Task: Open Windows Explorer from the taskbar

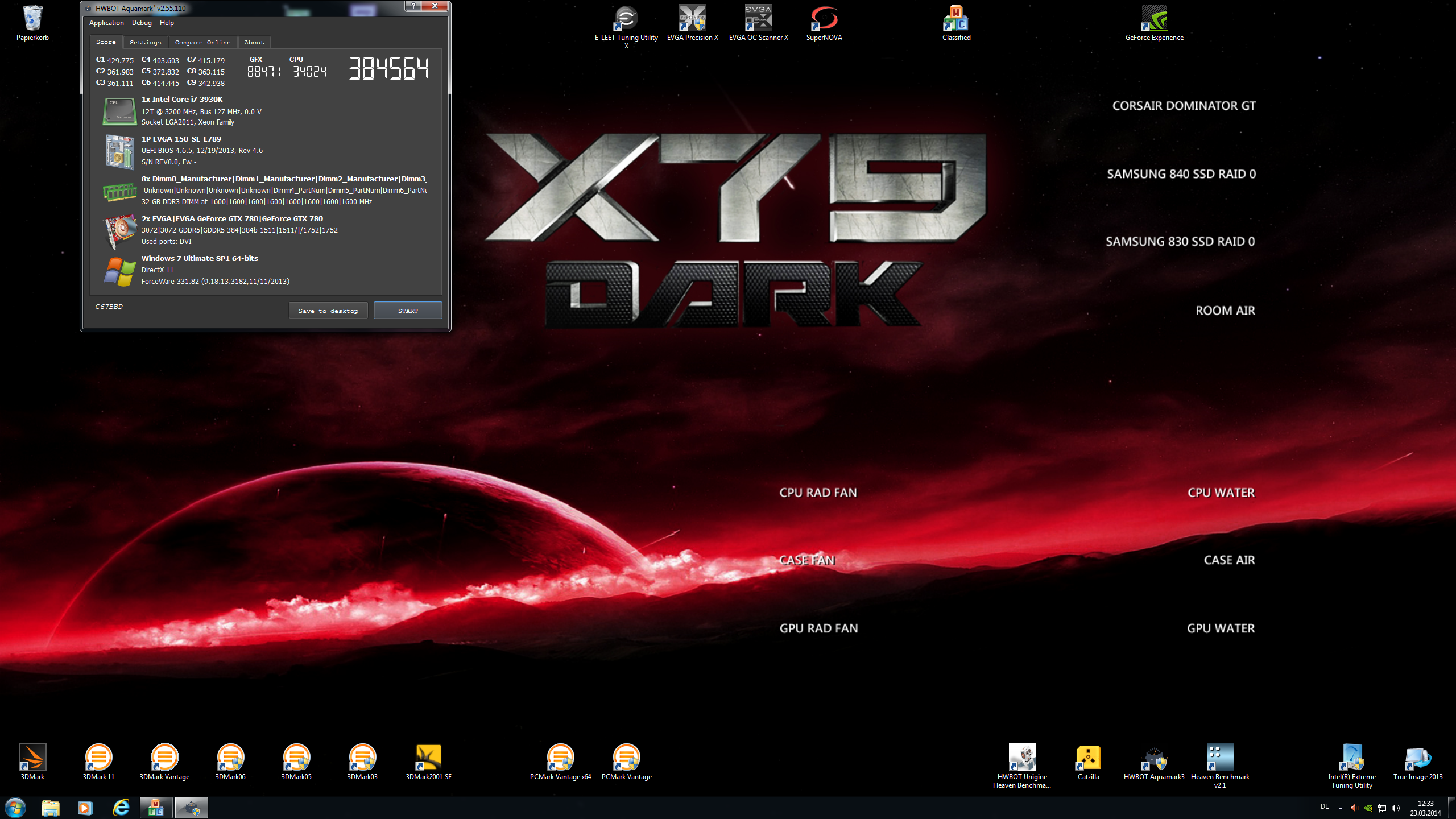Action: [51, 808]
